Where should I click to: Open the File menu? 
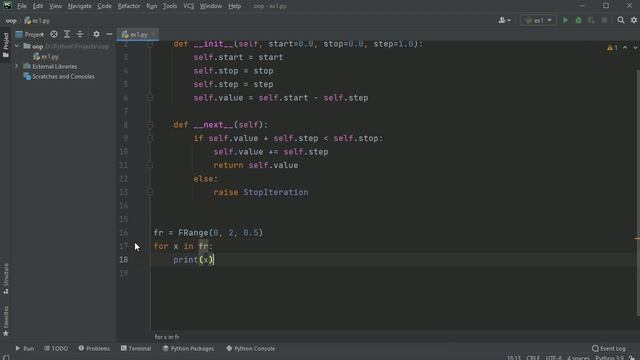click(x=22, y=6)
